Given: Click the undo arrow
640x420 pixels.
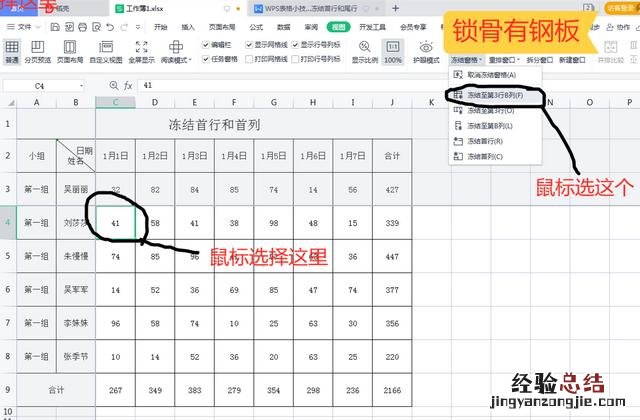Looking at the screenshot, I should [110, 27].
